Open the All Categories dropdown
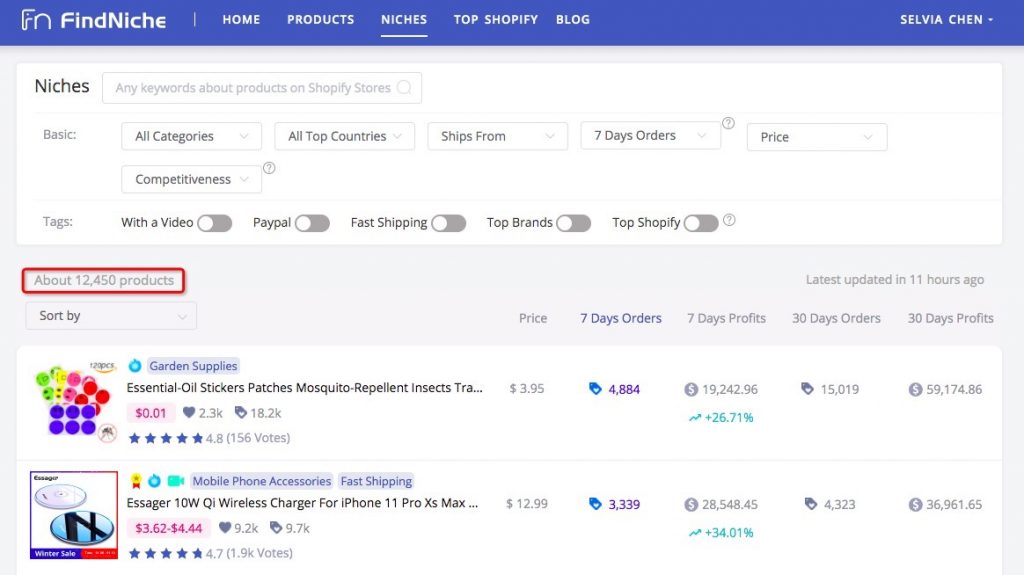The width and height of the screenshot is (1024, 575). coord(191,136)
